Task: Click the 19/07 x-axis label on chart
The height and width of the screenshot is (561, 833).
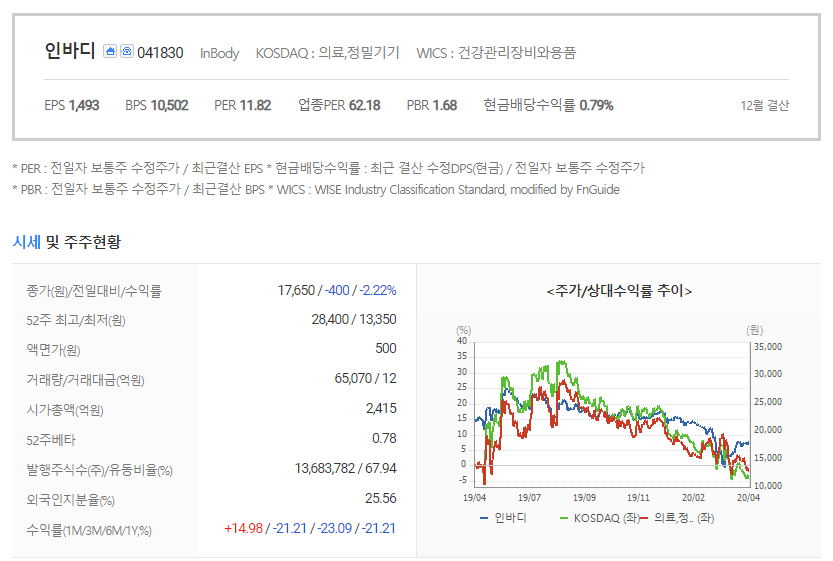Action: coord(530,498)
